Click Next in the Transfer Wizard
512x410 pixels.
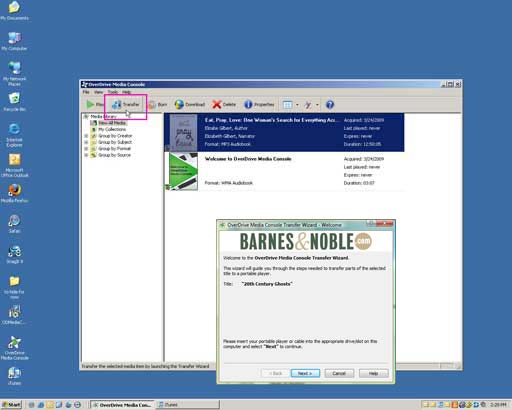[x=305, y=373]
